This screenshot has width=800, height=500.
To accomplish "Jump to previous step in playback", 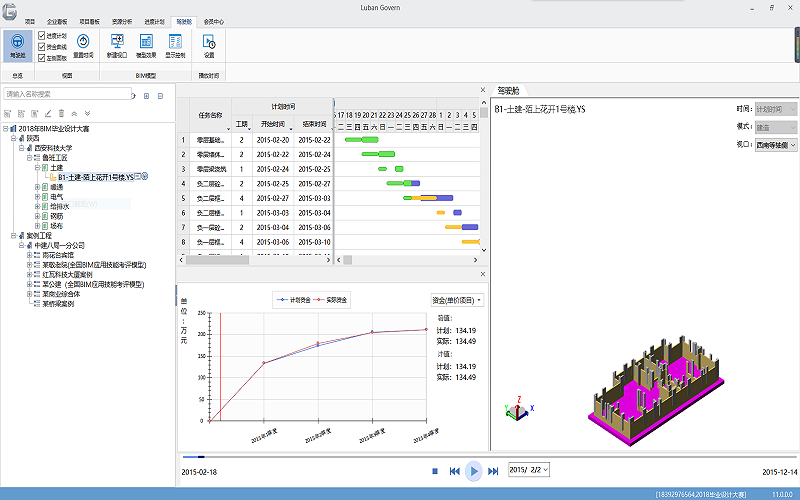I will [x=454, y=471].
